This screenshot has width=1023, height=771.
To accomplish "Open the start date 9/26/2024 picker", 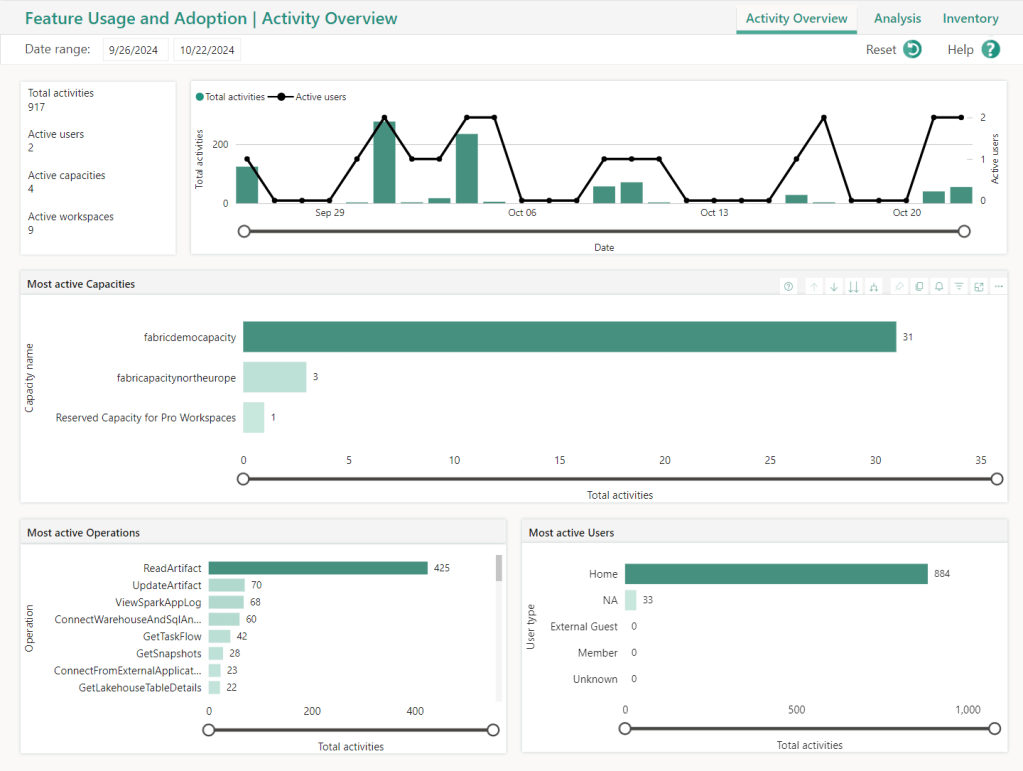I will pyautogui.click(x=135, y=50).
